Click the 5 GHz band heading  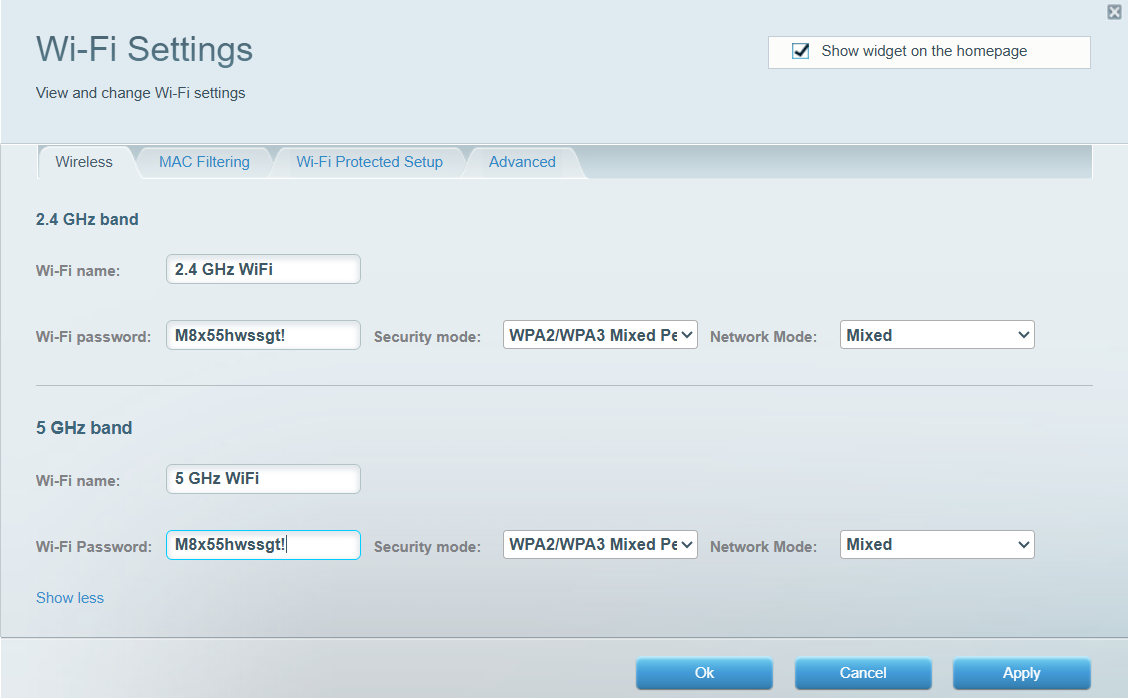pos(84,428)
